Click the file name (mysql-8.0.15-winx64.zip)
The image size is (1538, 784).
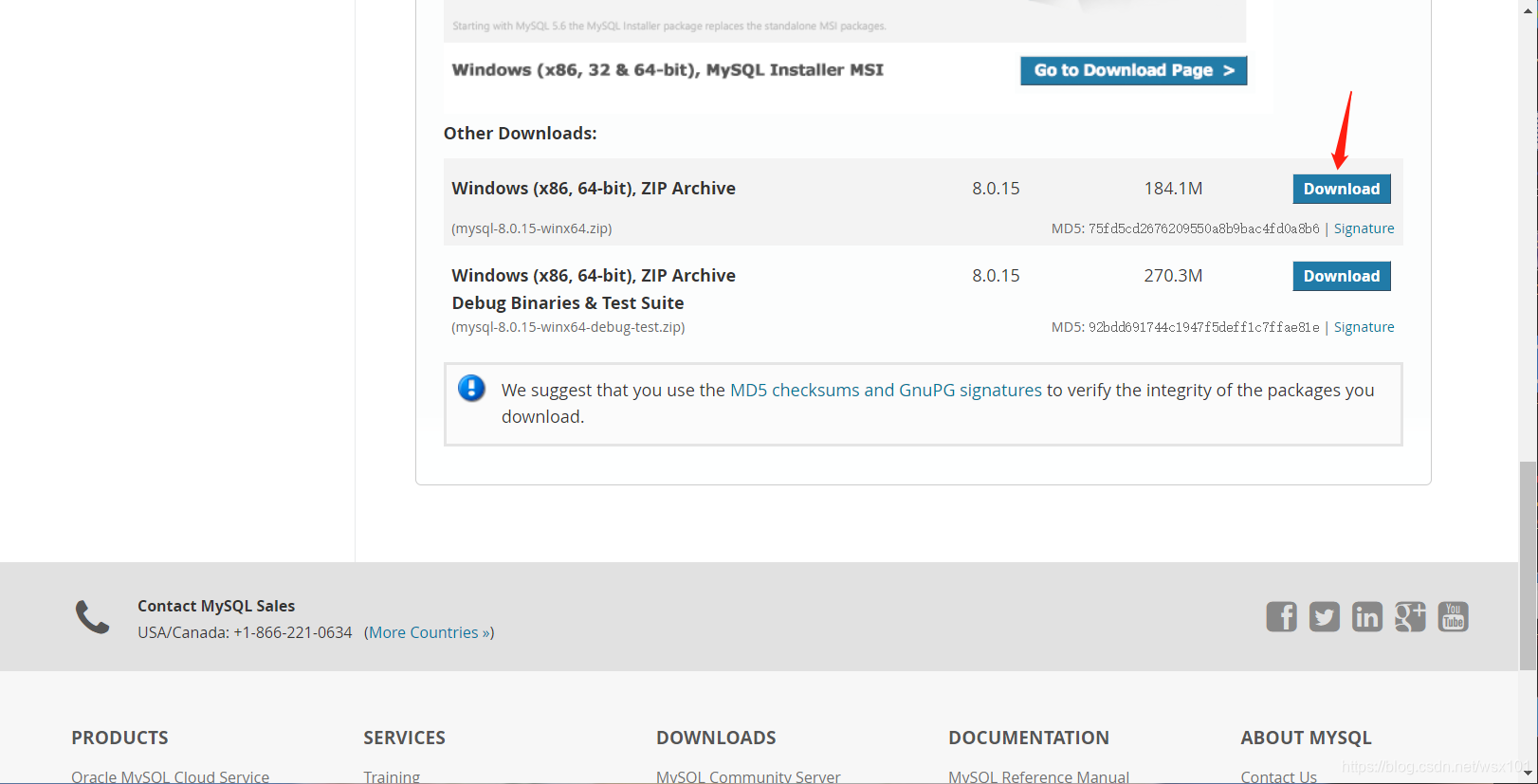[532, 228]
